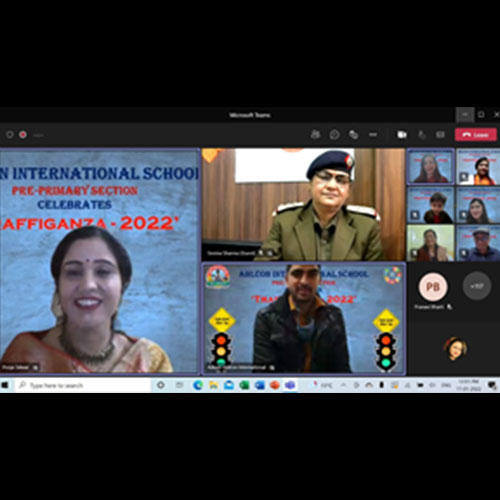Viewport: 500px width, 500px height.
Task: Click mic icon on bottom-left woman's name label
Action: point(35,367)
